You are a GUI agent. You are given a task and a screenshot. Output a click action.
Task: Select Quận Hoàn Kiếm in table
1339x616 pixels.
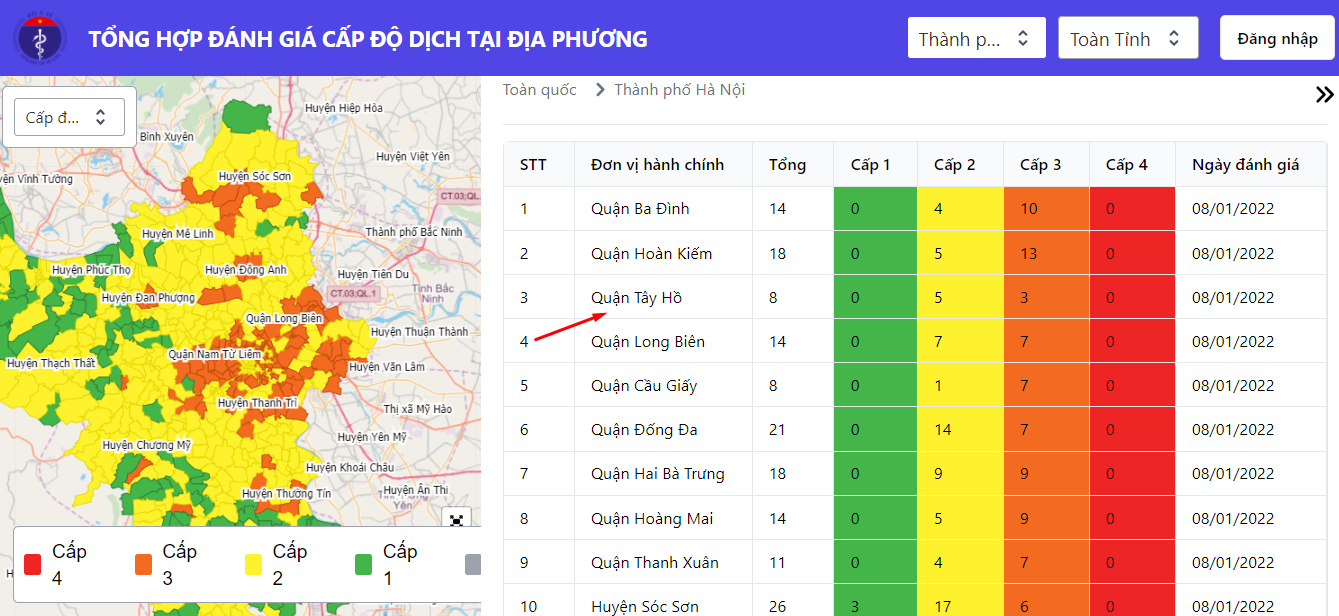point(651,254)
